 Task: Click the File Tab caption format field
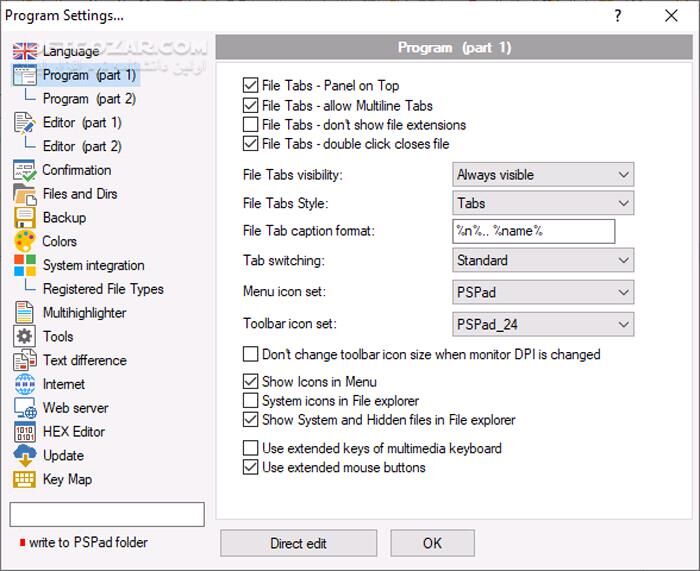point(533,232)
